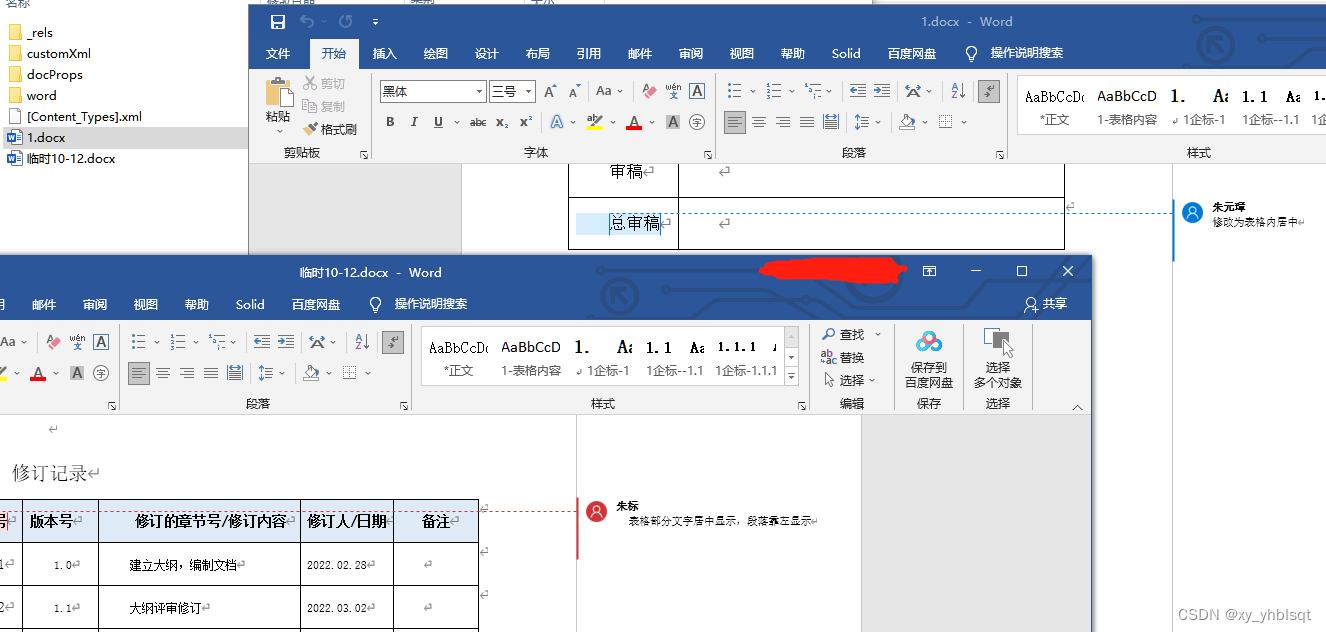Click ribbon display options icon in 临时10-12.docx title bar
This screenshot has width=1326, height=632.
[x=929, y=271]
